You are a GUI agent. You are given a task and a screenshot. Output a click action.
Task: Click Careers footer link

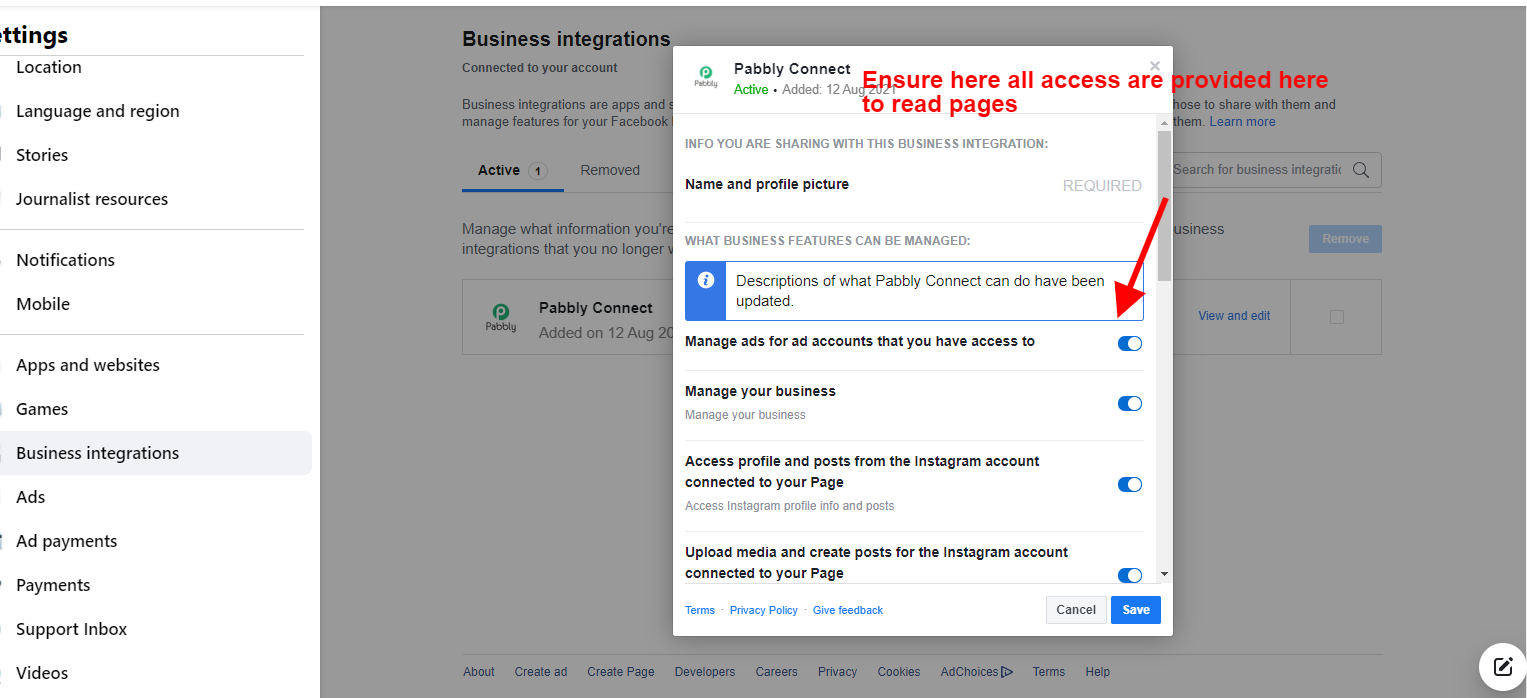777,672
